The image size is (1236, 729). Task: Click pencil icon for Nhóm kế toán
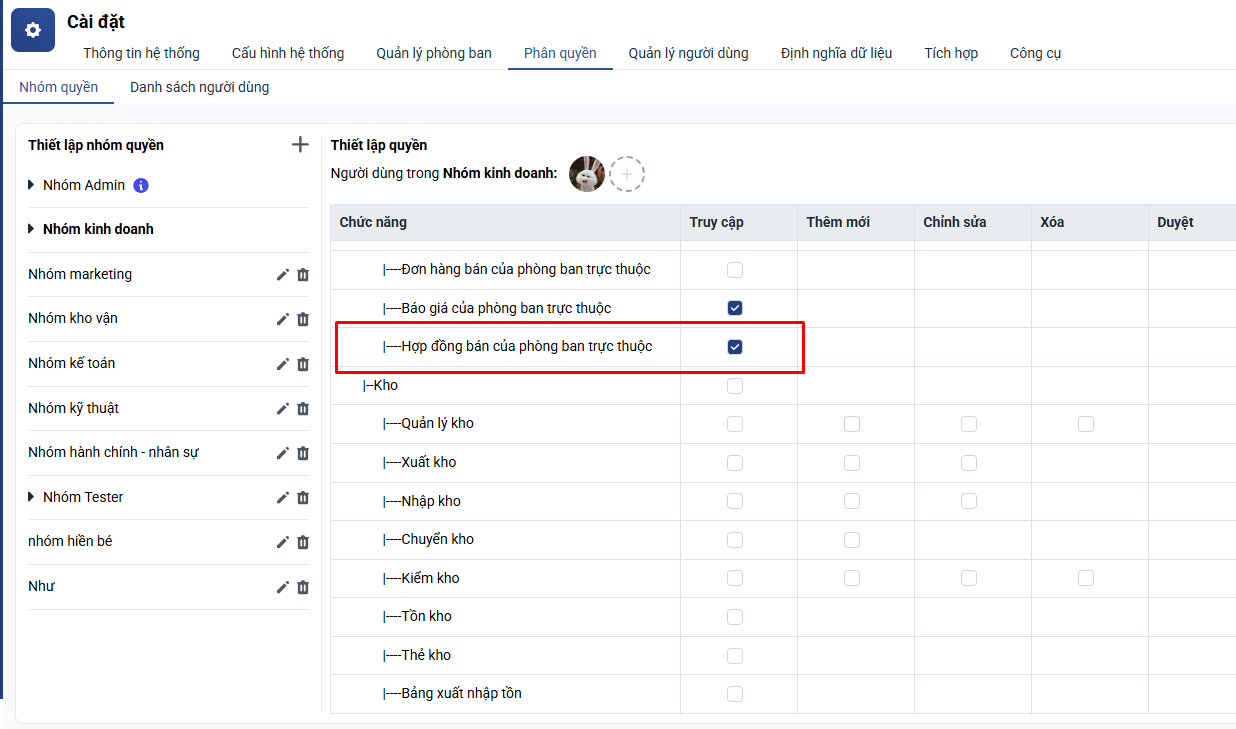(x=283, y=364)
